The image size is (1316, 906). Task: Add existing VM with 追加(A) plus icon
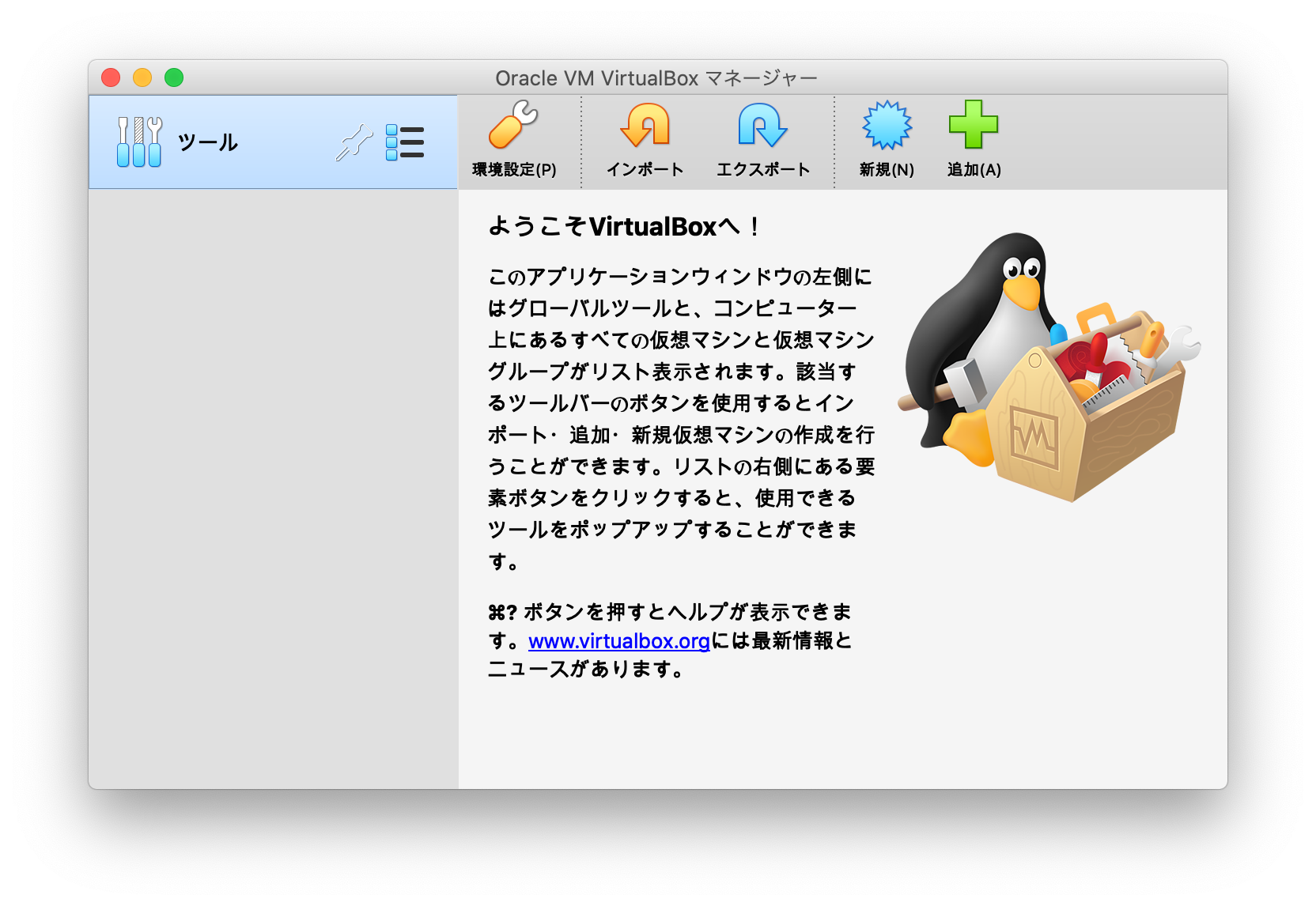click(x=974, y=140)
